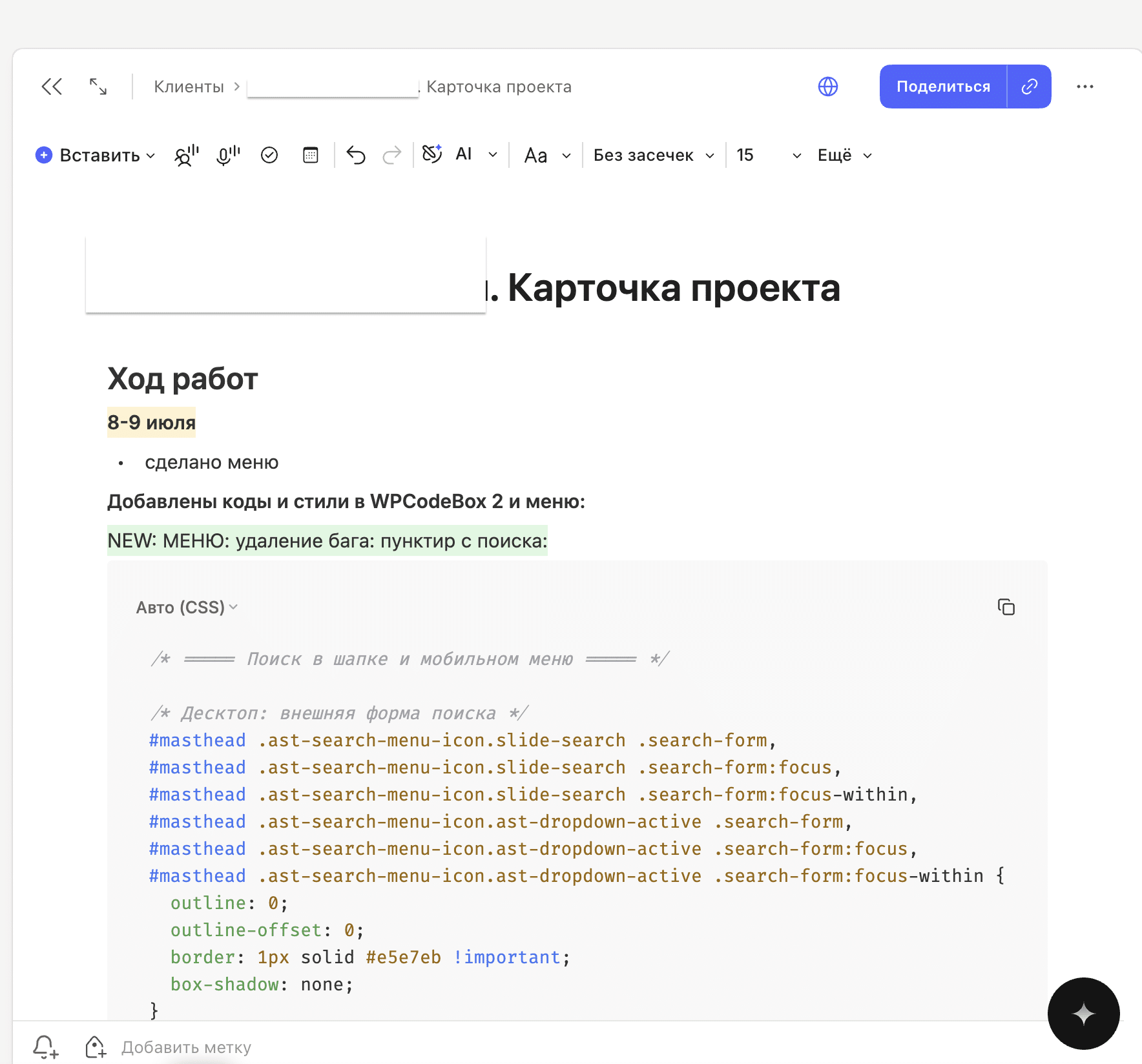Open the Без засечек font dropdown
Image resolution: width=1142 pixels, height=1064 pixels.
(654, 156)
